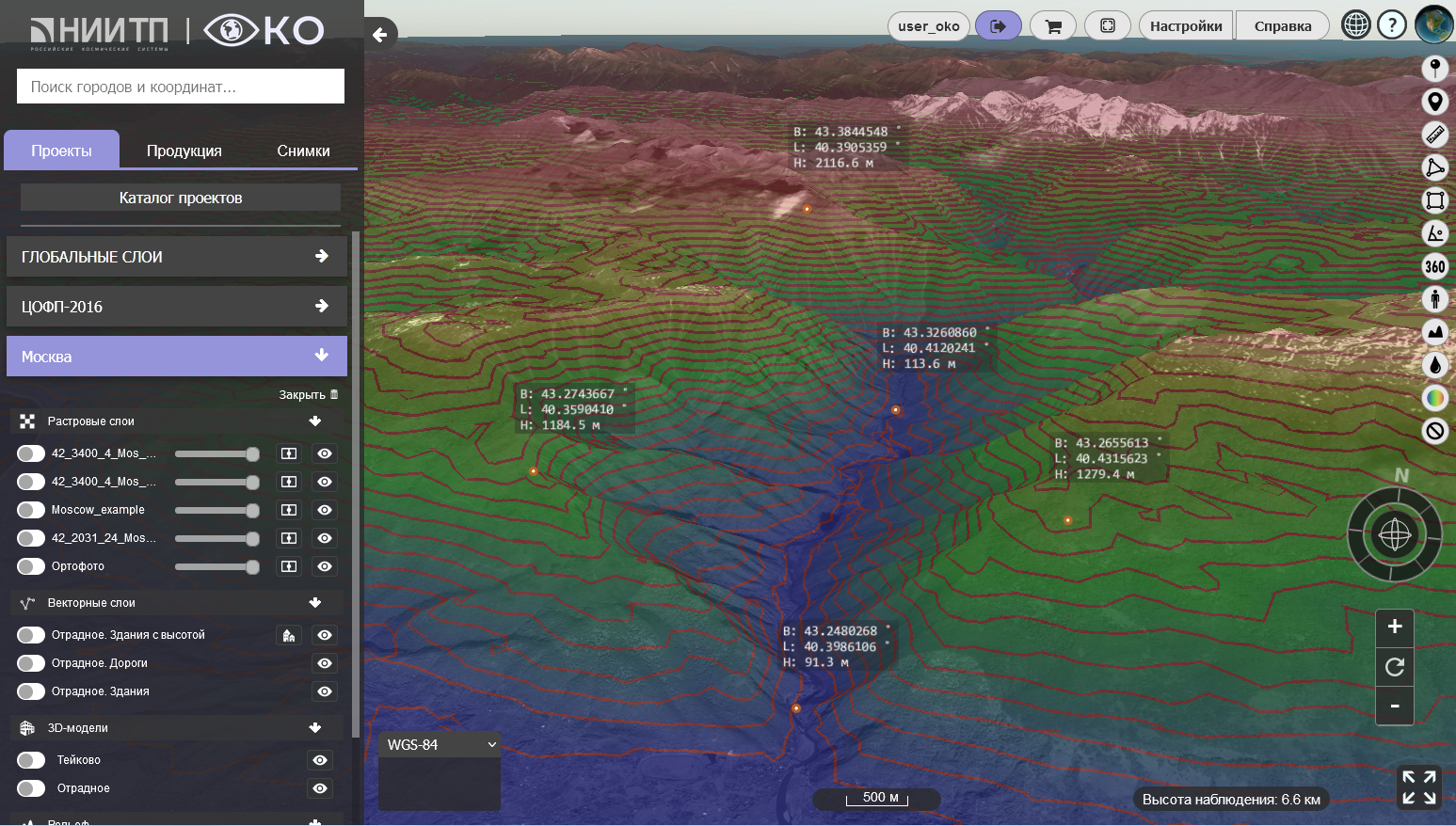This screenshot has height=826, width=1456.
Task: Enable the Ортофото layer switch
Action: click(x=31, y=566)
